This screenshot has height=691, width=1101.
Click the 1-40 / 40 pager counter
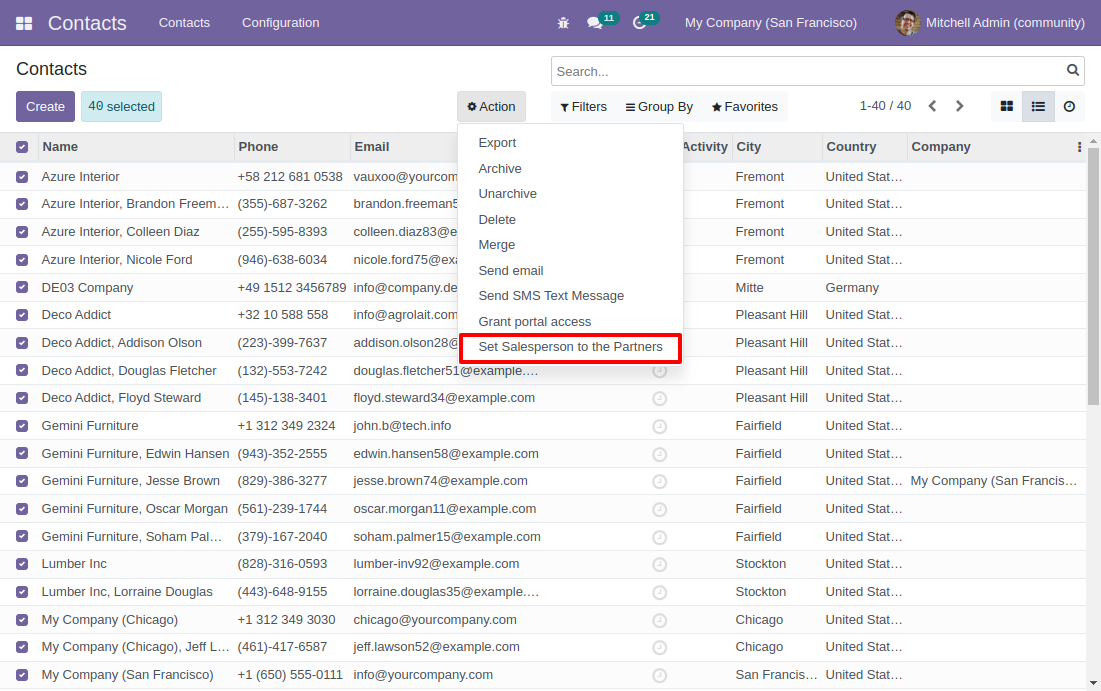point(885,106)
